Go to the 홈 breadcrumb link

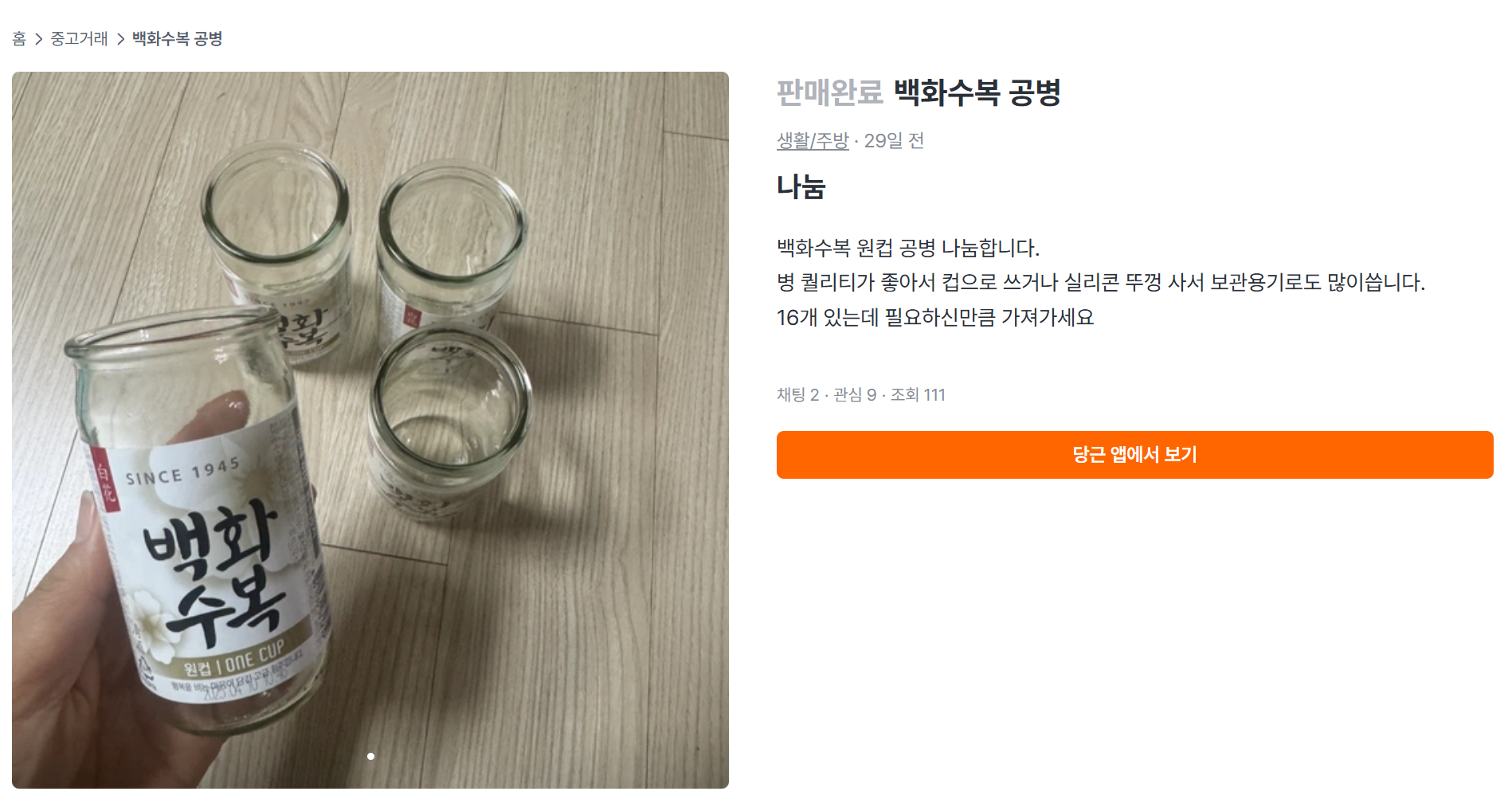[x=19, y=39]
